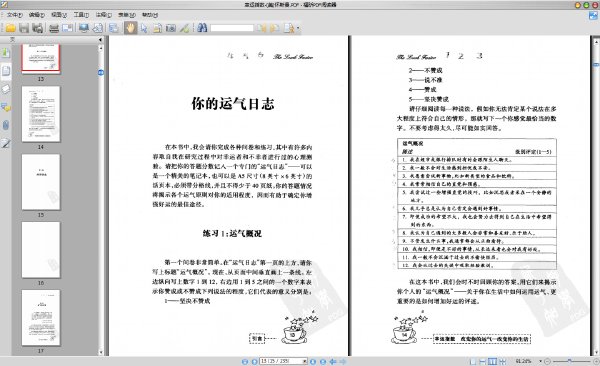Open the last menu bar item (H)

point(150,15)
